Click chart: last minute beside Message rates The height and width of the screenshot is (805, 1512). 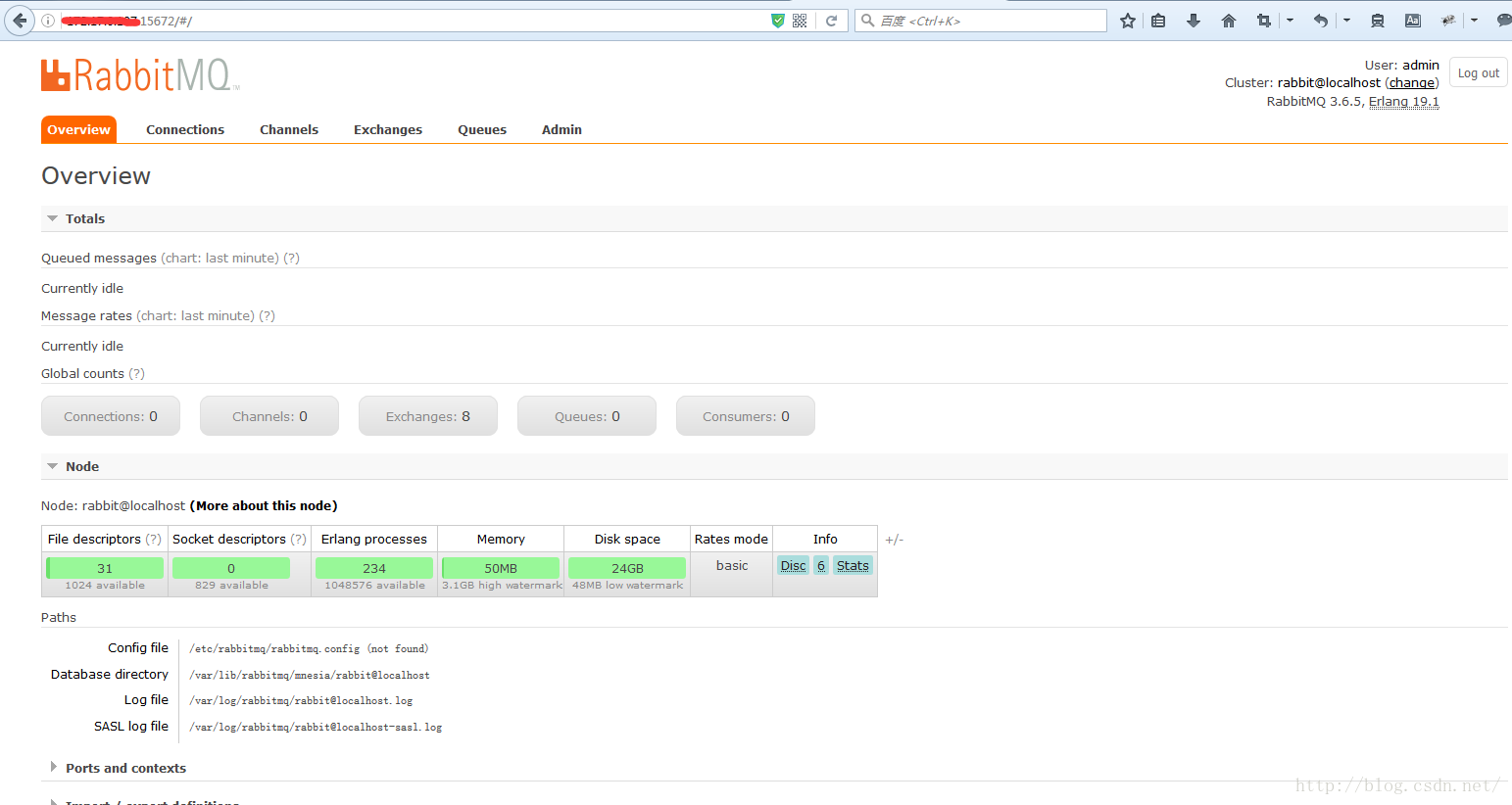195,316
